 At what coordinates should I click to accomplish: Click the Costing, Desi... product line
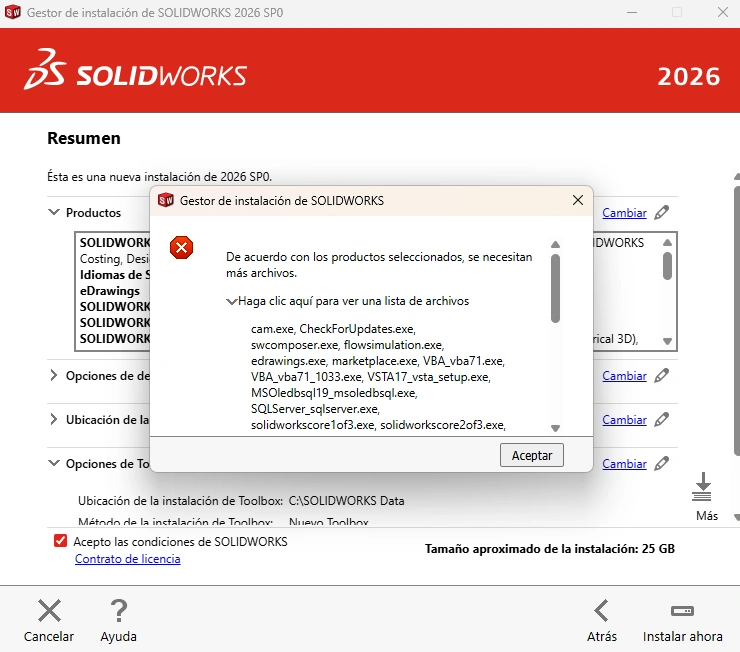coord(115,259)
